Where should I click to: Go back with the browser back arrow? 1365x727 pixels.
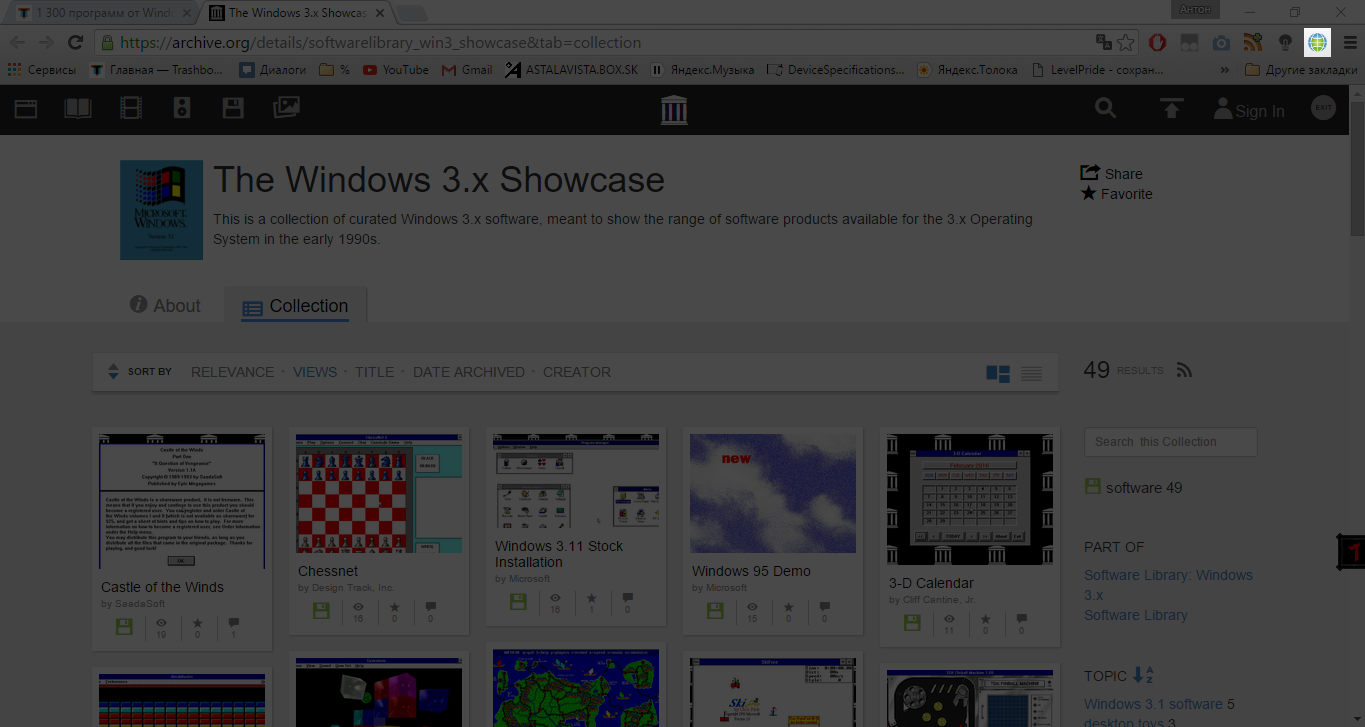pyautogui.click(x=17, y=42)
